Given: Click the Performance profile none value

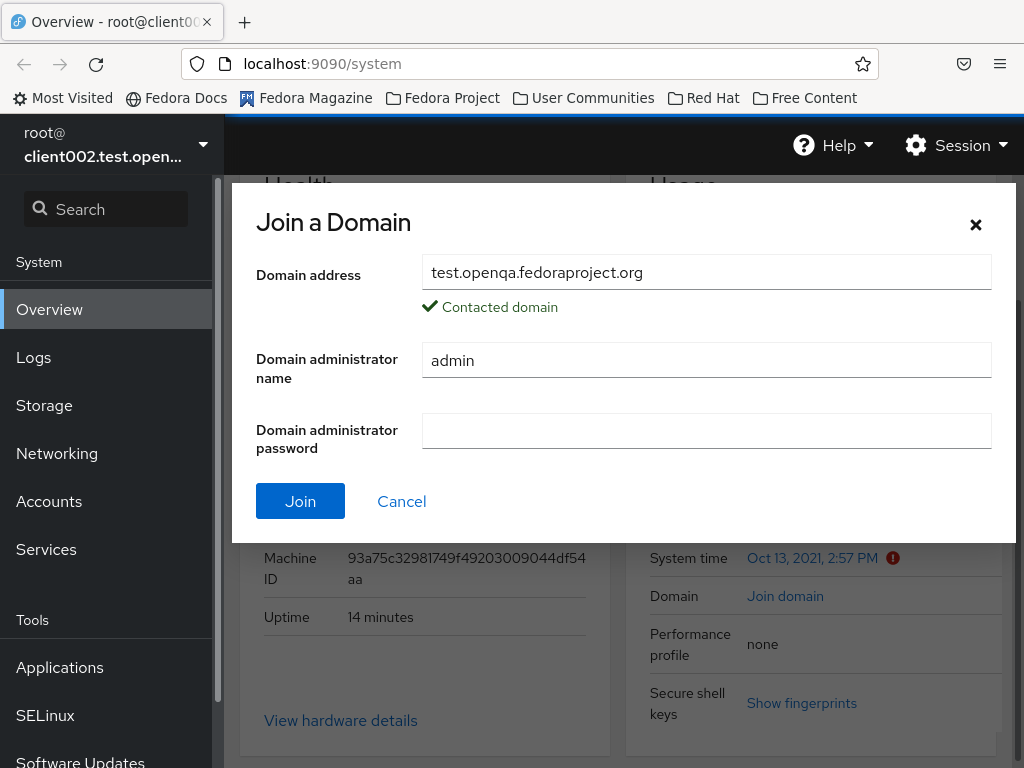Looking at the screenshot, I should [762, 644].
